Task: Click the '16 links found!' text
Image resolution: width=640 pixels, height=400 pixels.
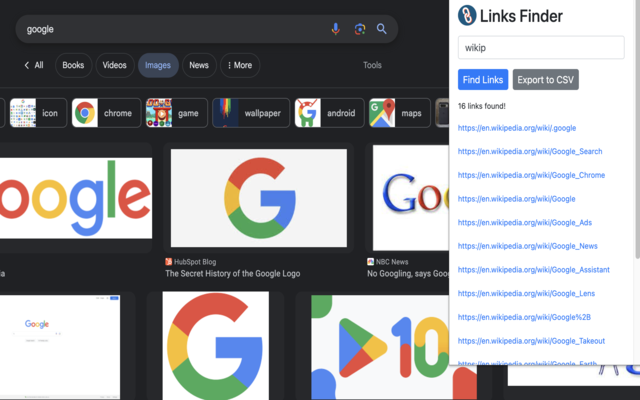Action: pos(482,106)
